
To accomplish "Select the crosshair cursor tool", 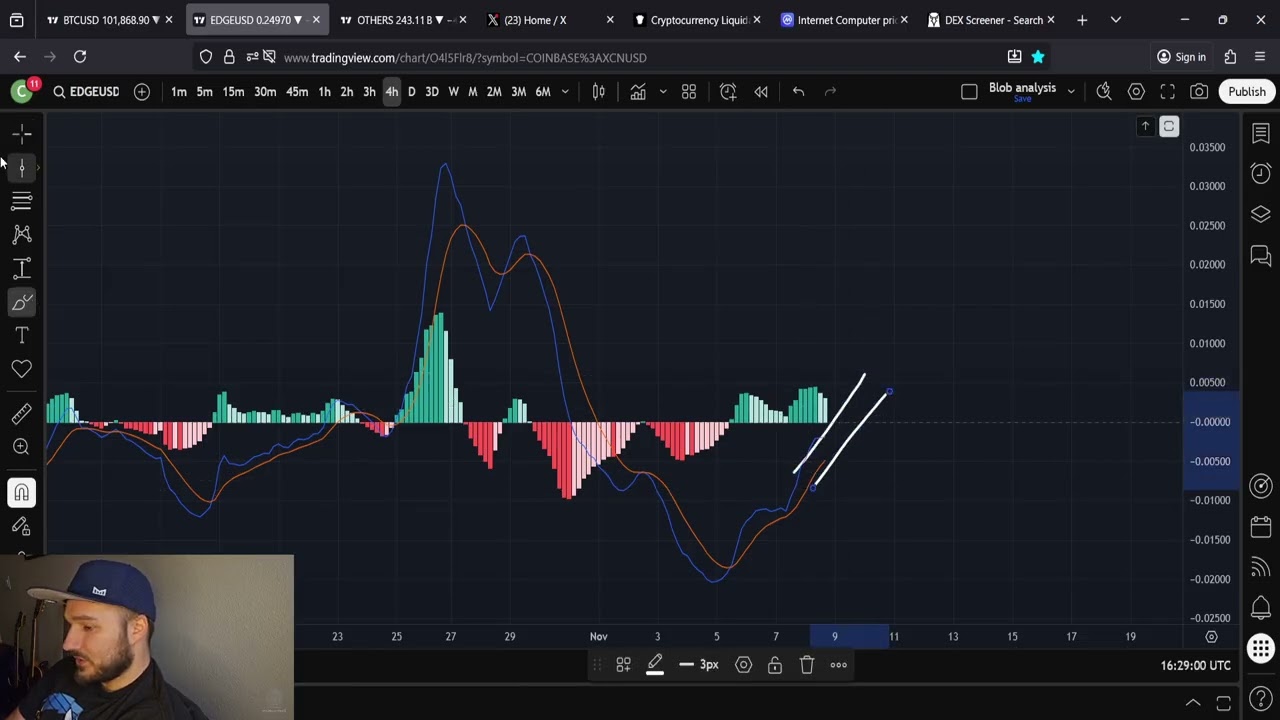I will [x=22, y=133].
